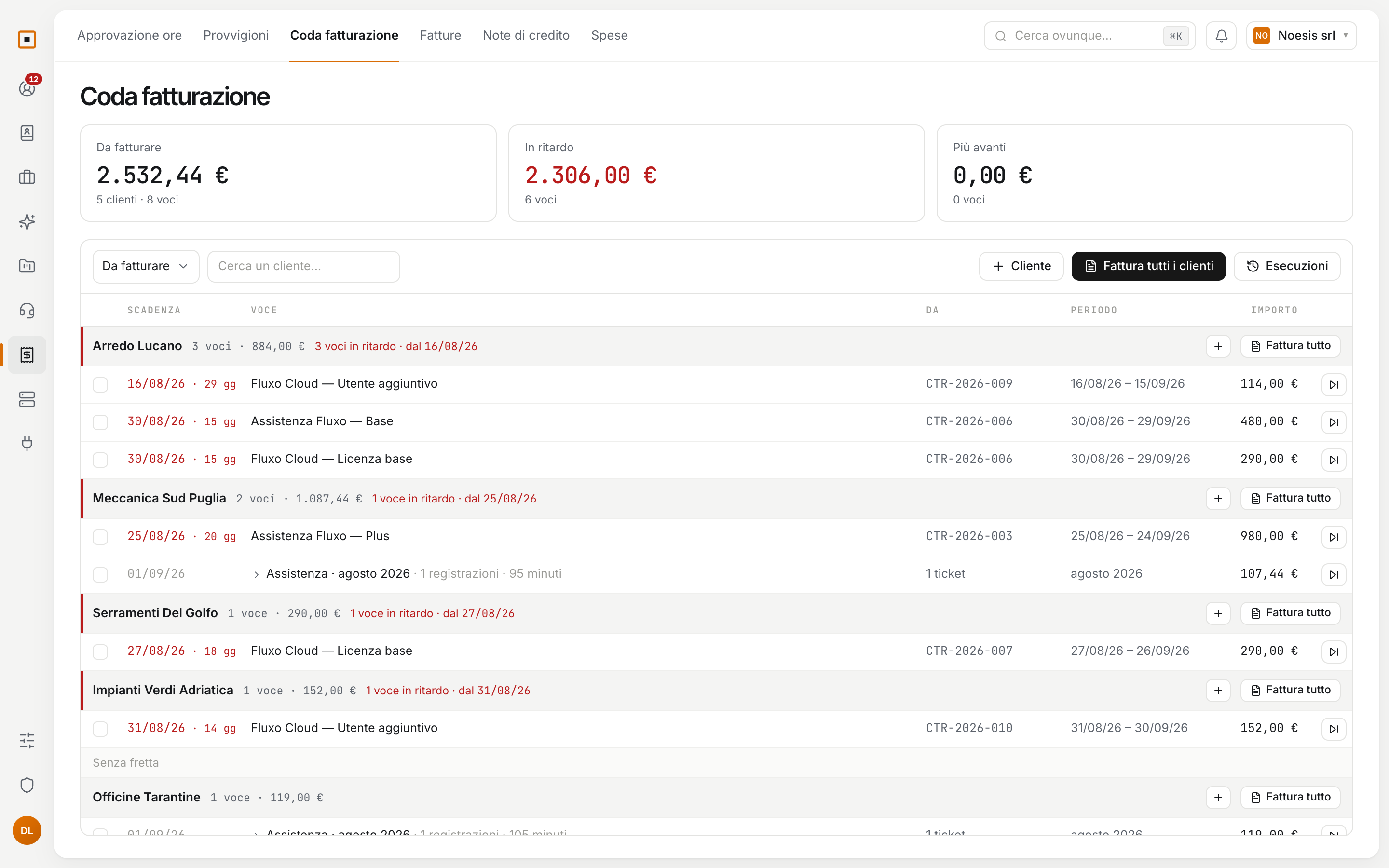Switch to the Fatture tab
Screen dimensions: 1389x868
(x=440, y=35)
